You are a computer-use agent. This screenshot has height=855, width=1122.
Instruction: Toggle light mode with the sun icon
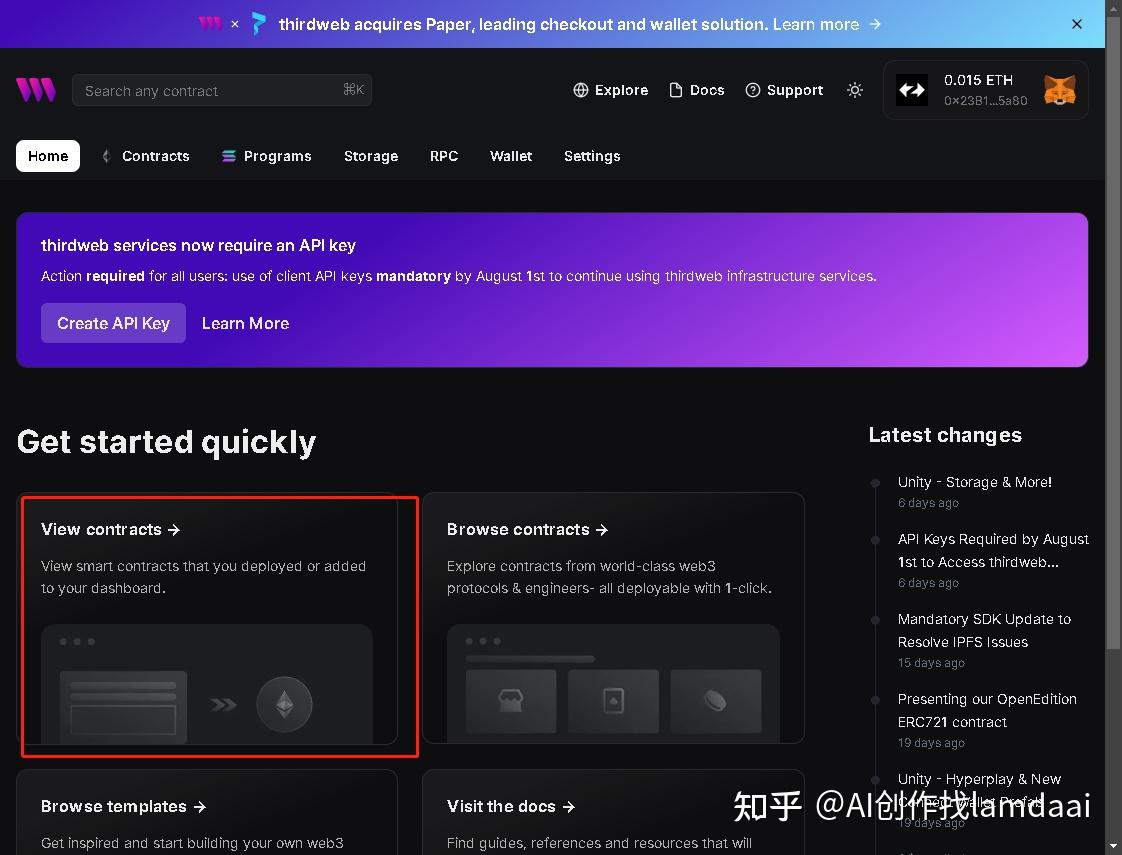855,90
